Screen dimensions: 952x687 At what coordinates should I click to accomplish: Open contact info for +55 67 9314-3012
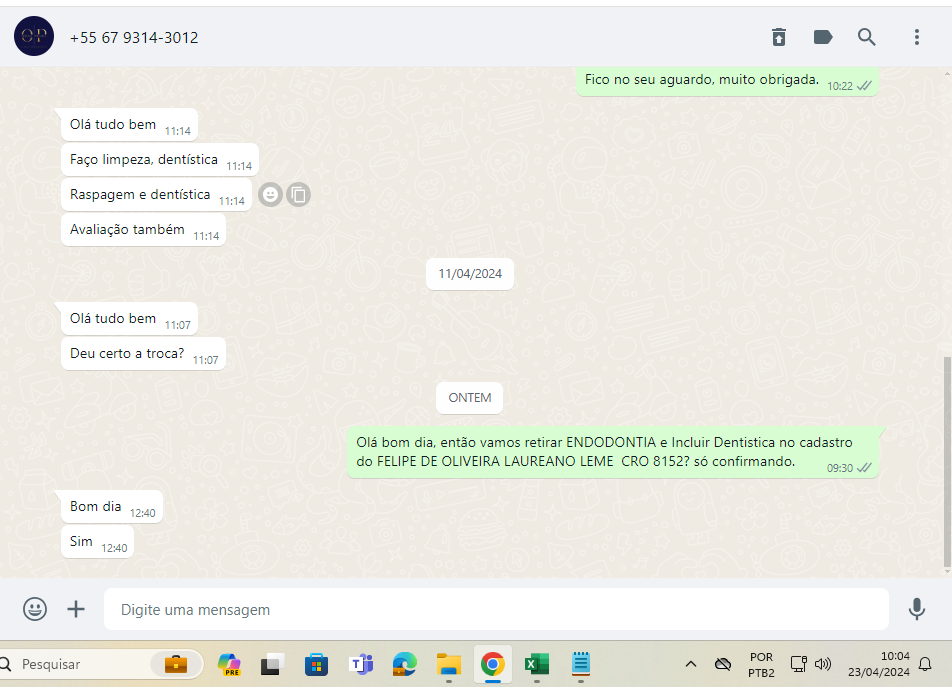click(134, 38)
